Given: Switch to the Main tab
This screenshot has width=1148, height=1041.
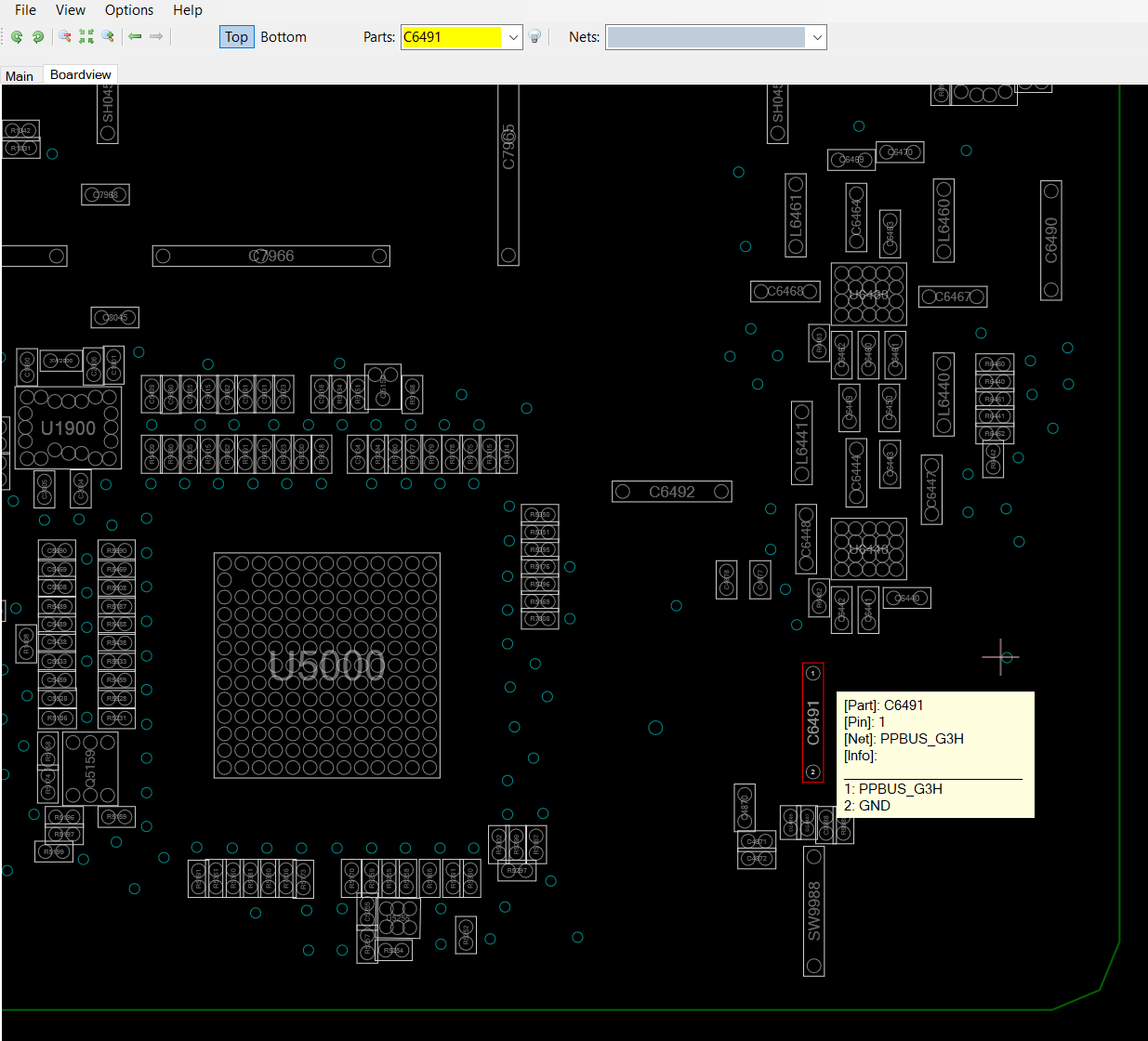Looking at the screenshot, I should point(20,76).
